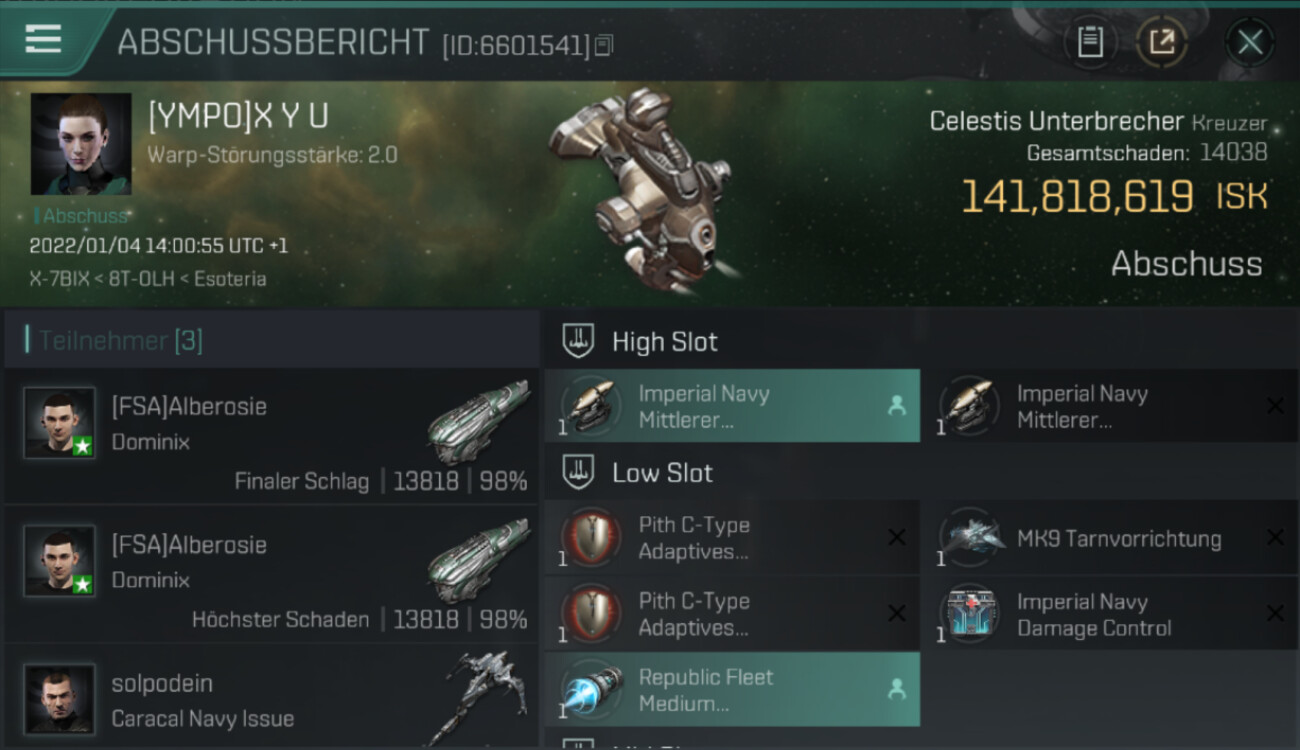
Task: Click solpodein pilot portrait
Action: 59,699
